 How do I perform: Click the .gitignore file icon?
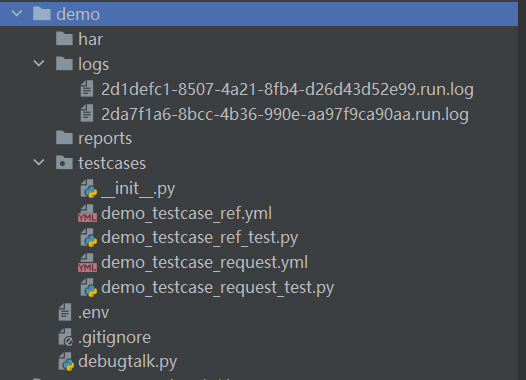65,337
